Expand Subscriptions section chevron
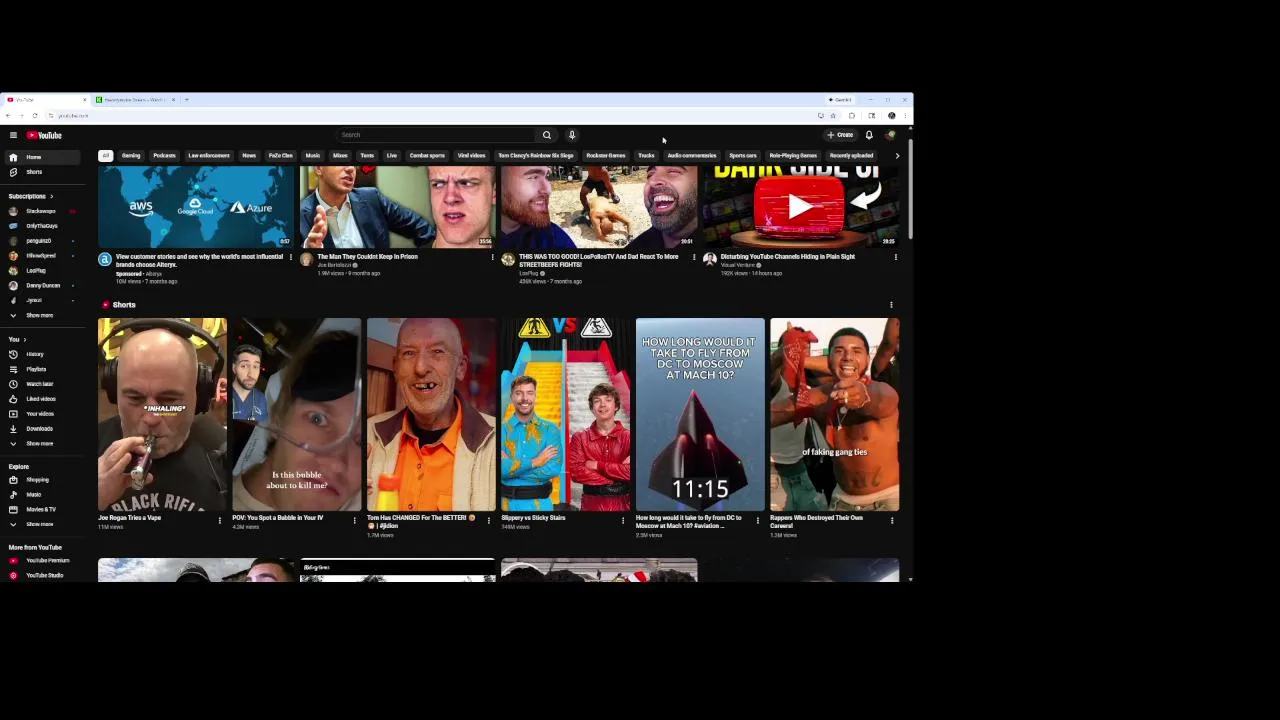This screenshot has height=720, width=1280. [51, 196]
